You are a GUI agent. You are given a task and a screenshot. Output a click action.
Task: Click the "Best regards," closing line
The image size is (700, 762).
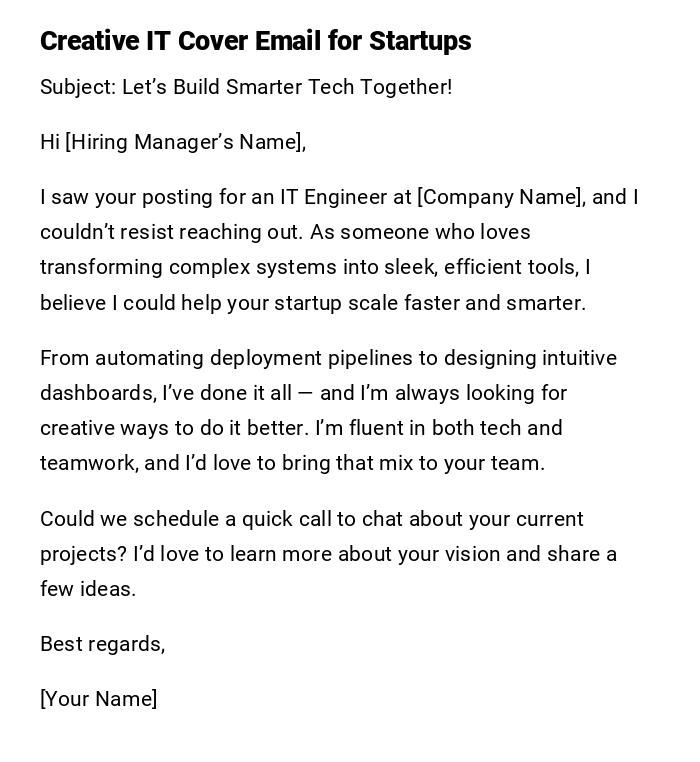[102, 644]
